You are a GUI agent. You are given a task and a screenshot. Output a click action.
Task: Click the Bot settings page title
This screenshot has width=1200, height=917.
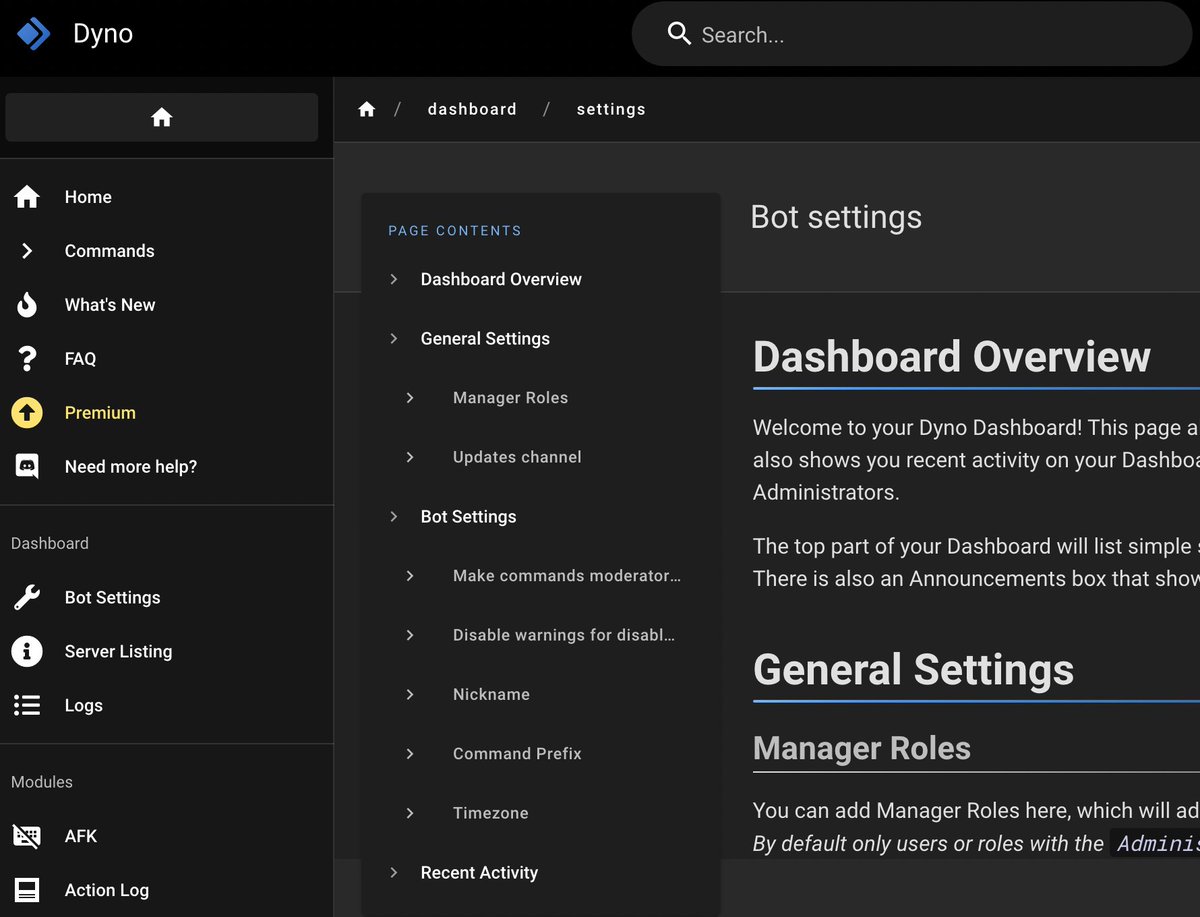(836, 217)
